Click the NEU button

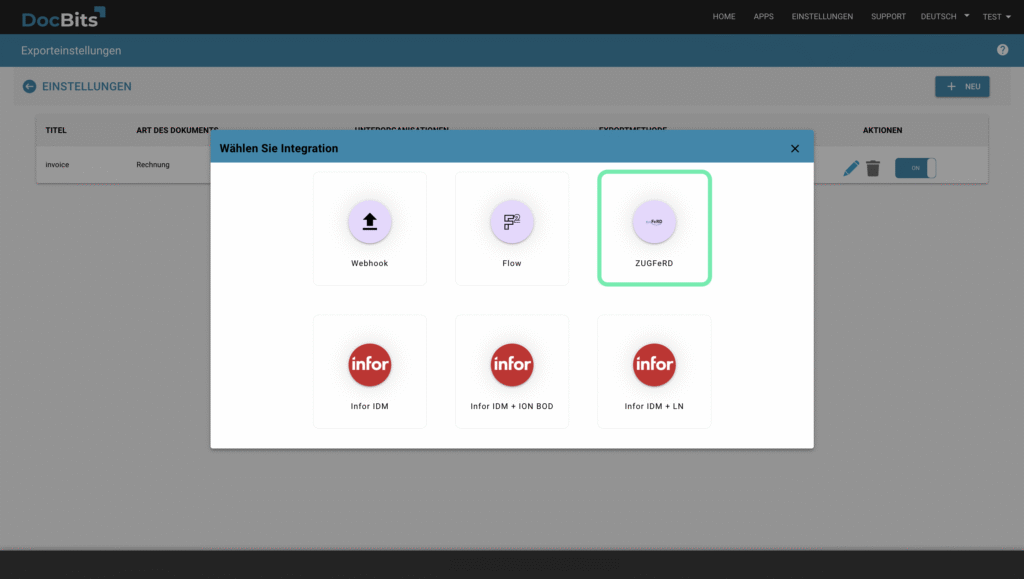click(x=962, y=86)
